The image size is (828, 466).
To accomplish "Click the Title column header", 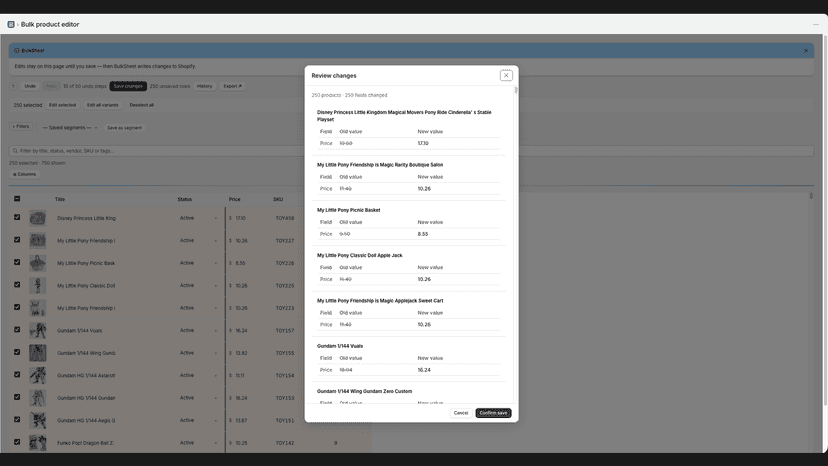I will coord(60,200).
